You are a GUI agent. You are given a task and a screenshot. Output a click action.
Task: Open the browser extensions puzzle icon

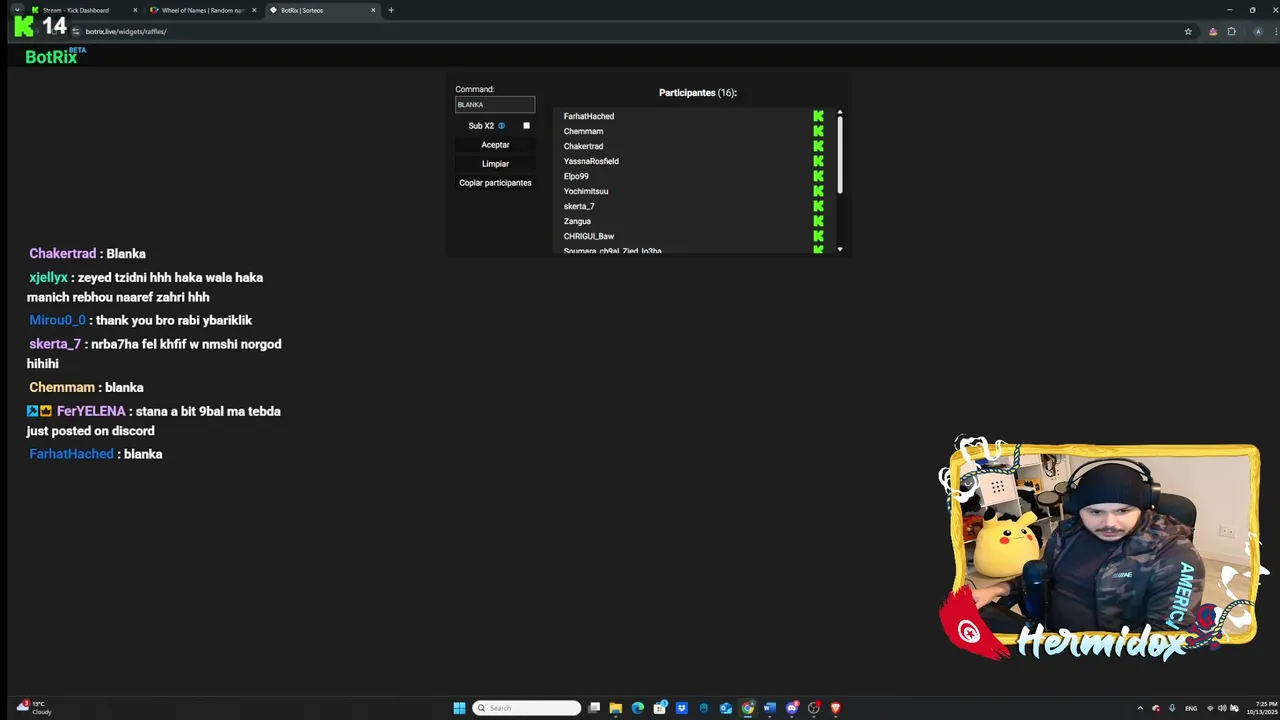[1232, 31]
